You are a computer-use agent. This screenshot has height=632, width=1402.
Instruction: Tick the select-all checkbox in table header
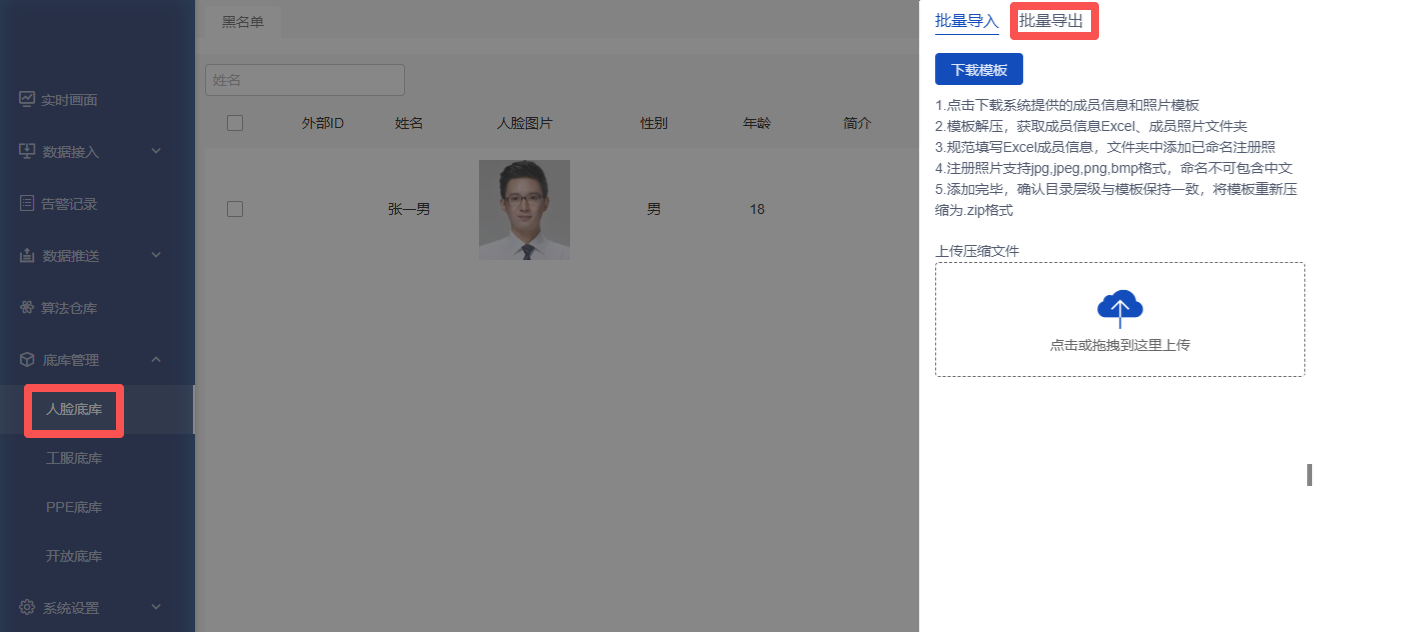pyautogui.click(x=235, y=123)
